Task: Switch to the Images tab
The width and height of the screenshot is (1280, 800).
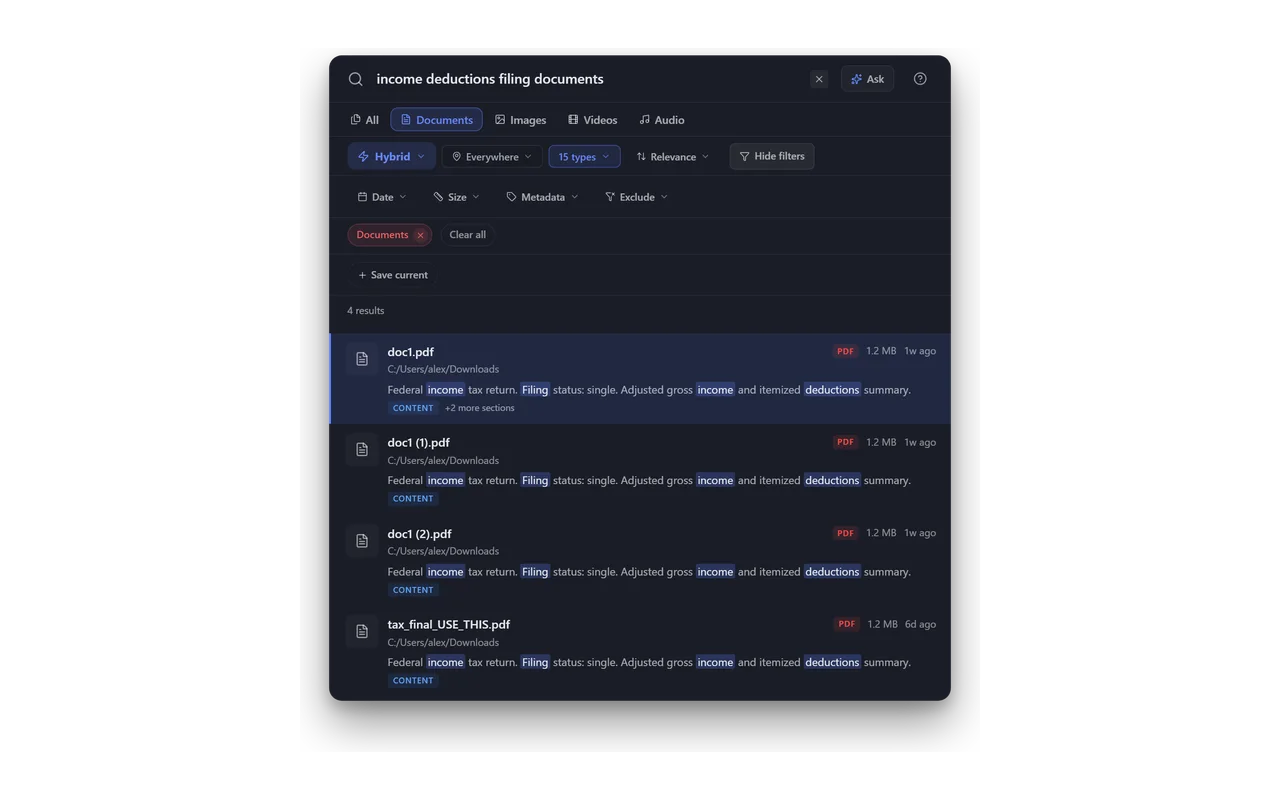Action: coord(520,120)
